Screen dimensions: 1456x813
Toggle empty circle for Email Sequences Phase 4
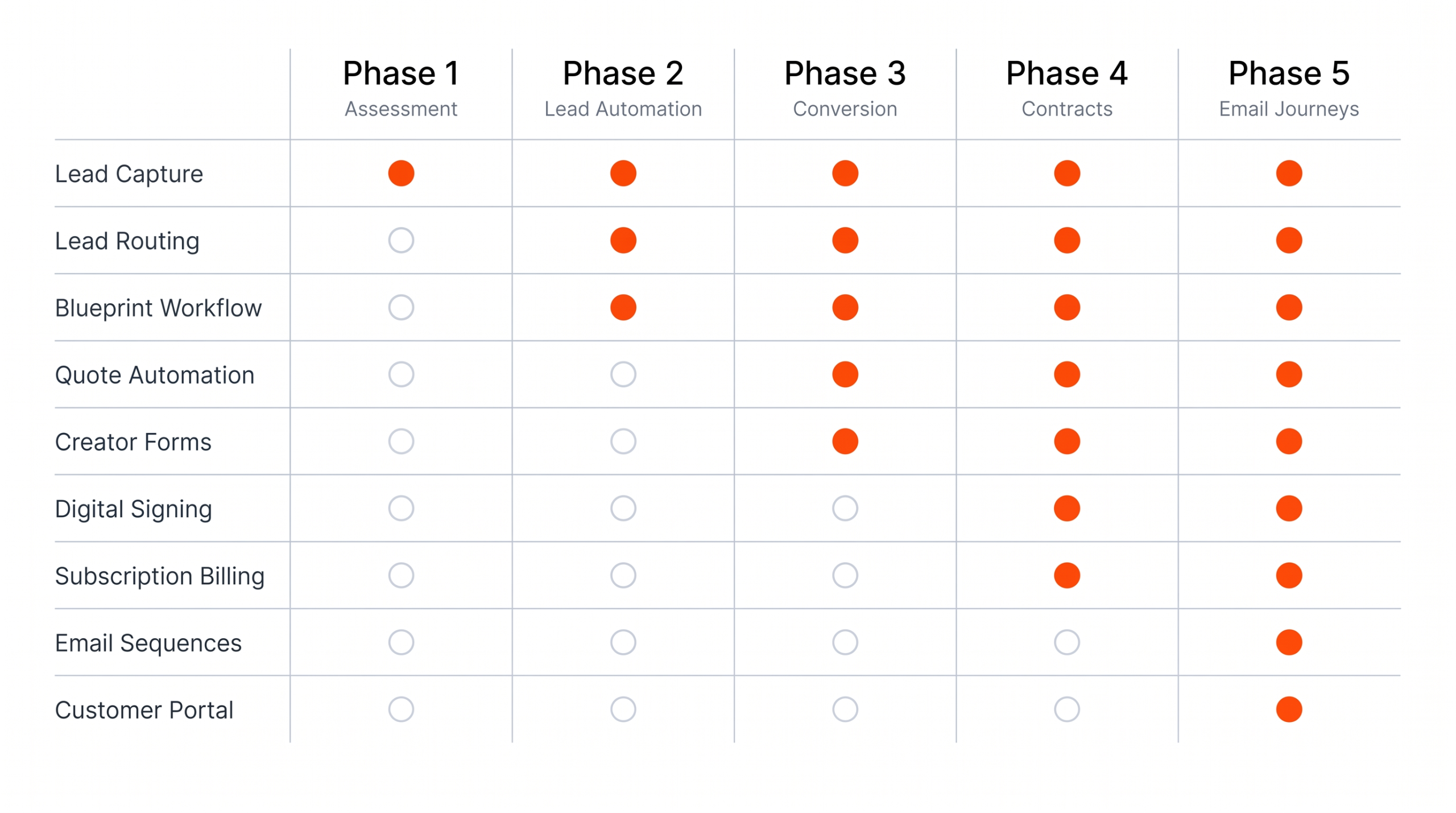pyautogui.click(x=1066, y=642)
